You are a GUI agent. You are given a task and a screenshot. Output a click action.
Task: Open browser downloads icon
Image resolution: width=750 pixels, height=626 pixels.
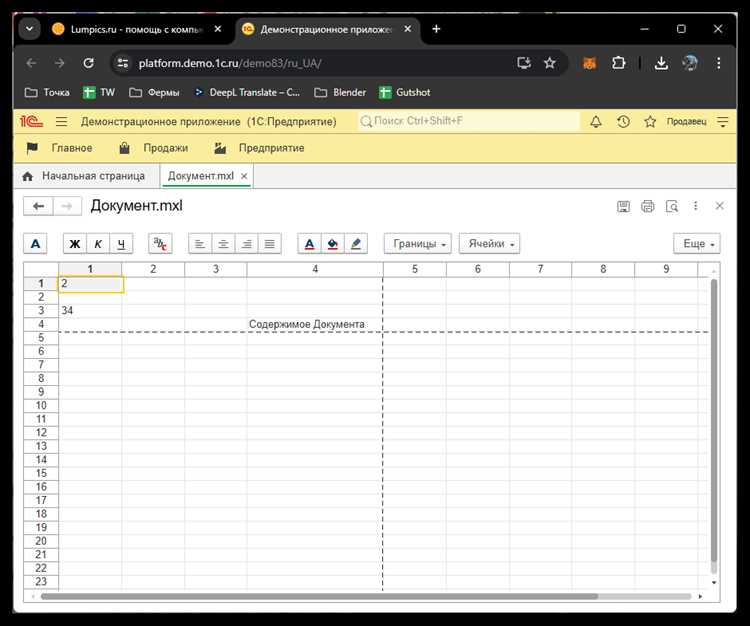(x=661, y=63)
